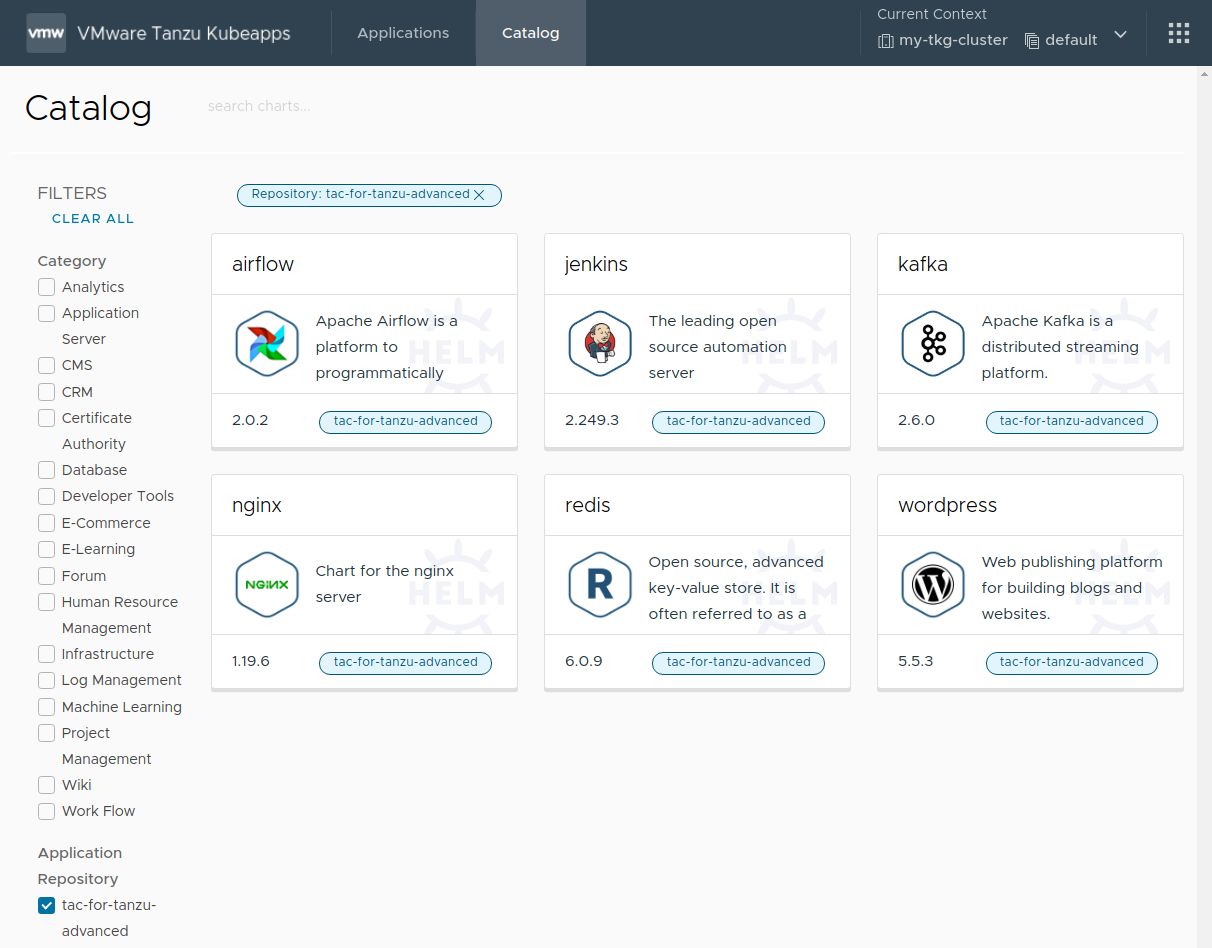Uncheck the tac-for-tanzu-advanced repository filter
The image size is (1212, 948).
tap(46, 905)
